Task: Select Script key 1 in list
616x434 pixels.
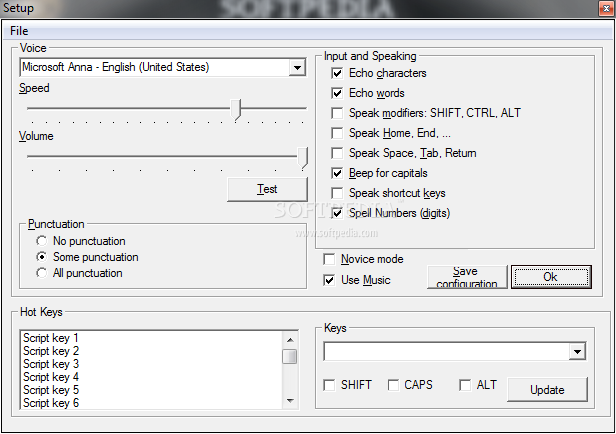Action: [151, 338]
